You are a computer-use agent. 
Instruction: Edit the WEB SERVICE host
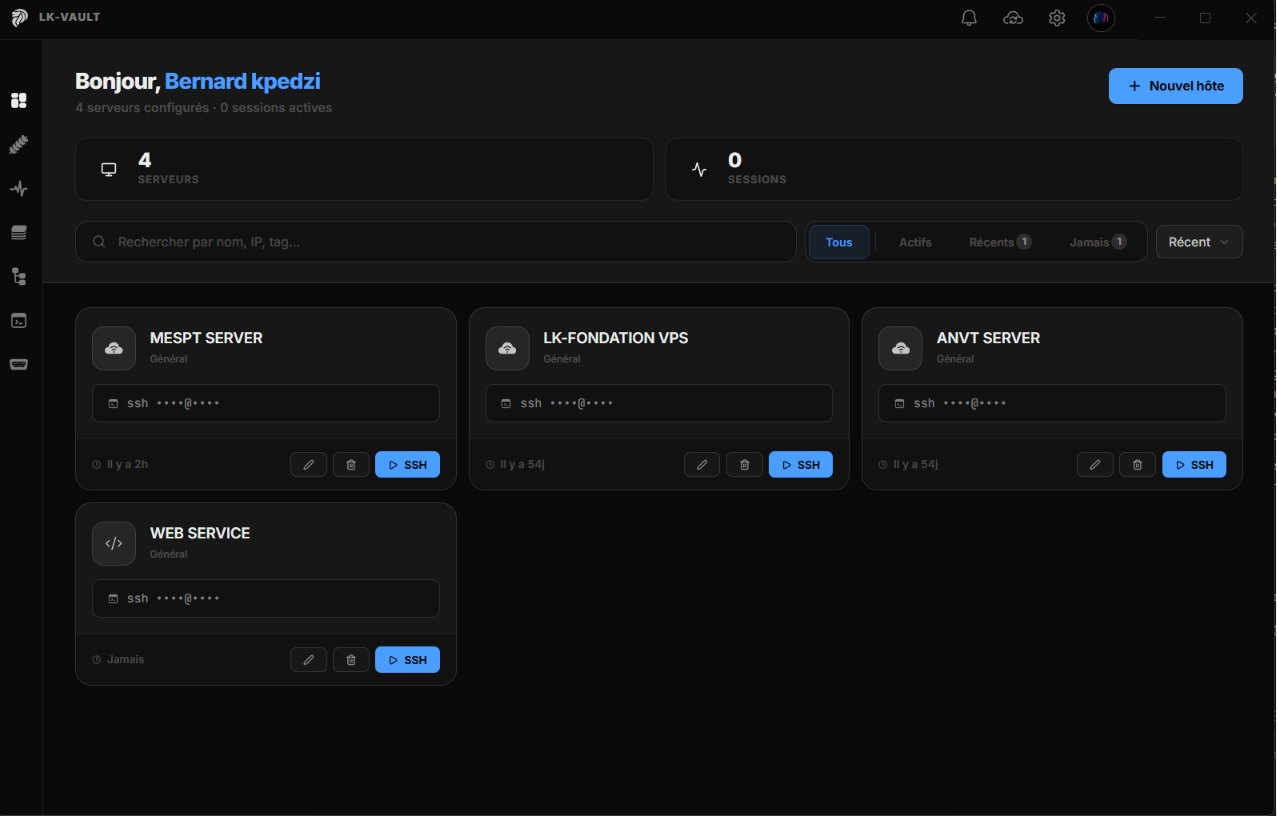309,660
